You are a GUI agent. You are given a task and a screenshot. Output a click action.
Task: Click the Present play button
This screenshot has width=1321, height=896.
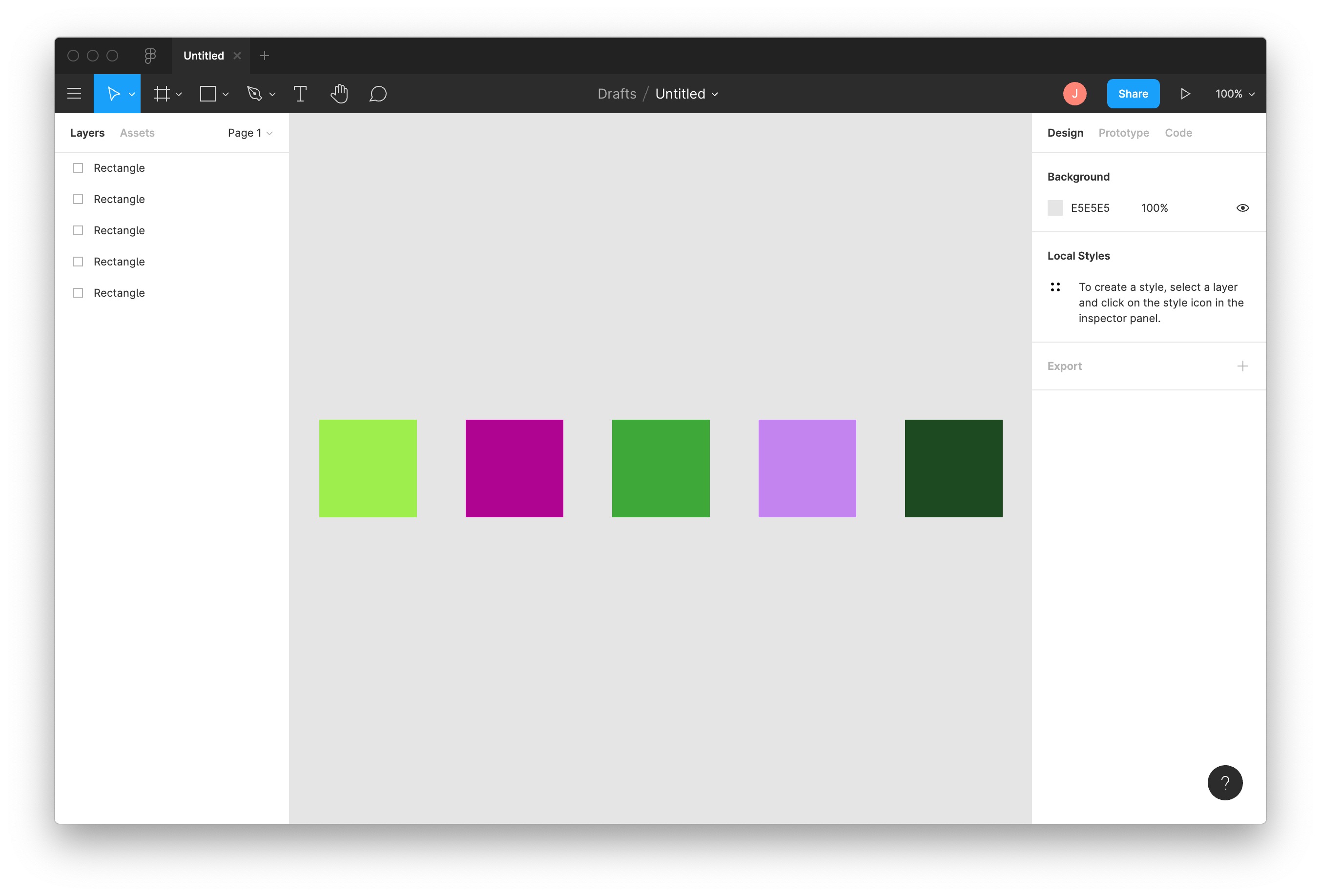click(1185, 94)
